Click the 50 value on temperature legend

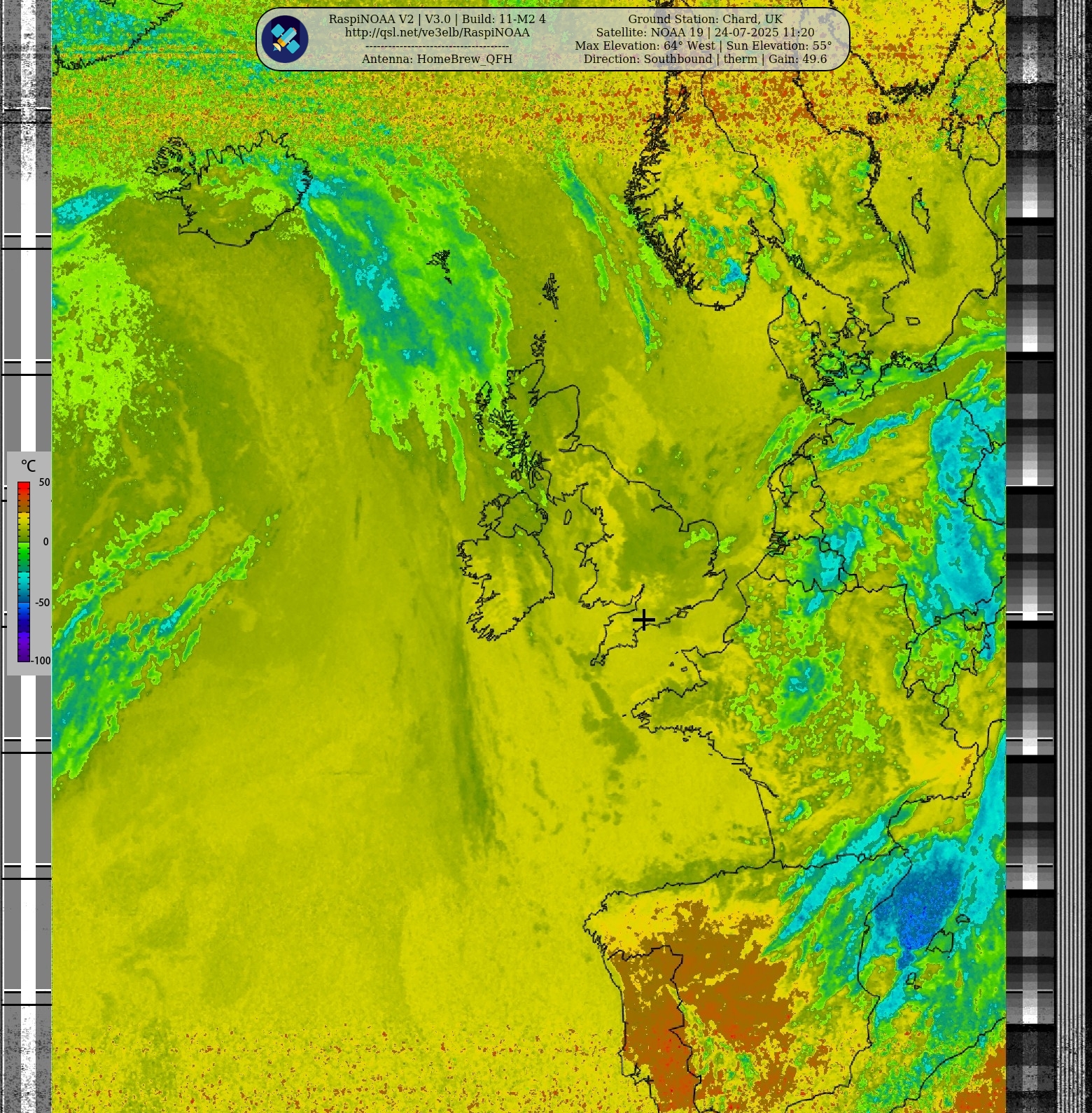coord(44,482)
